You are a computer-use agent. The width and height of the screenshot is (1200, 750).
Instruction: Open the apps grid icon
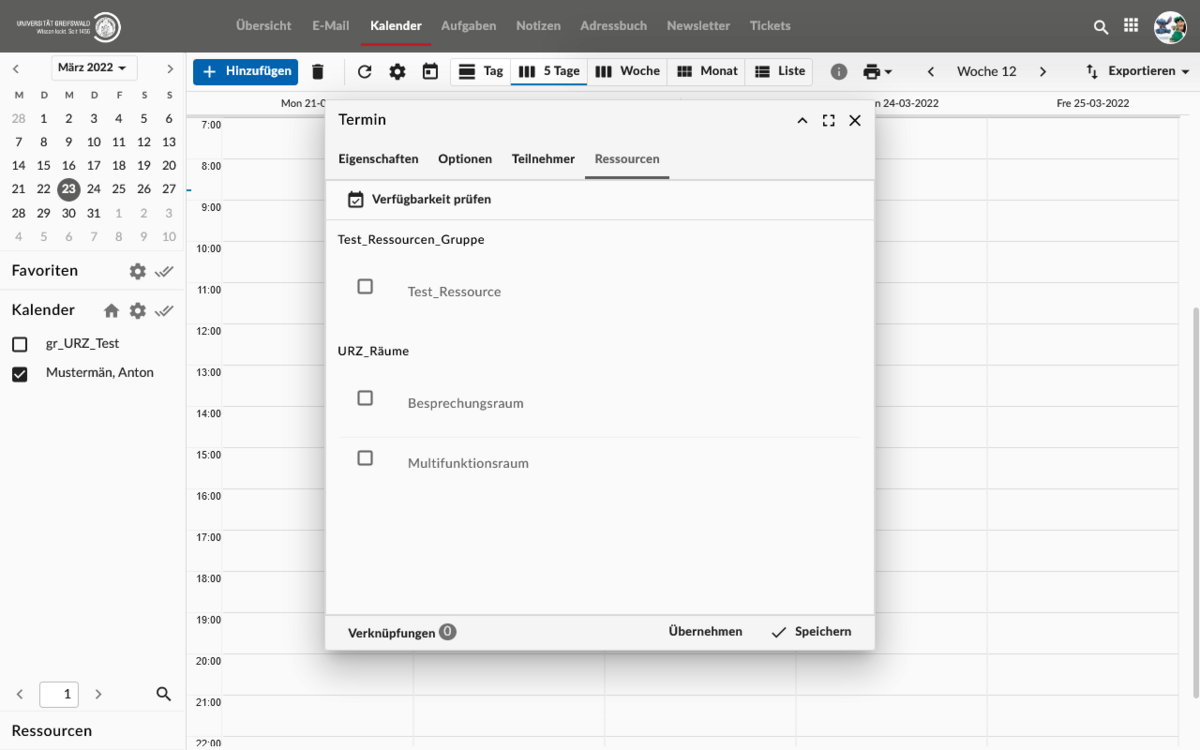tap(1131, 27)
